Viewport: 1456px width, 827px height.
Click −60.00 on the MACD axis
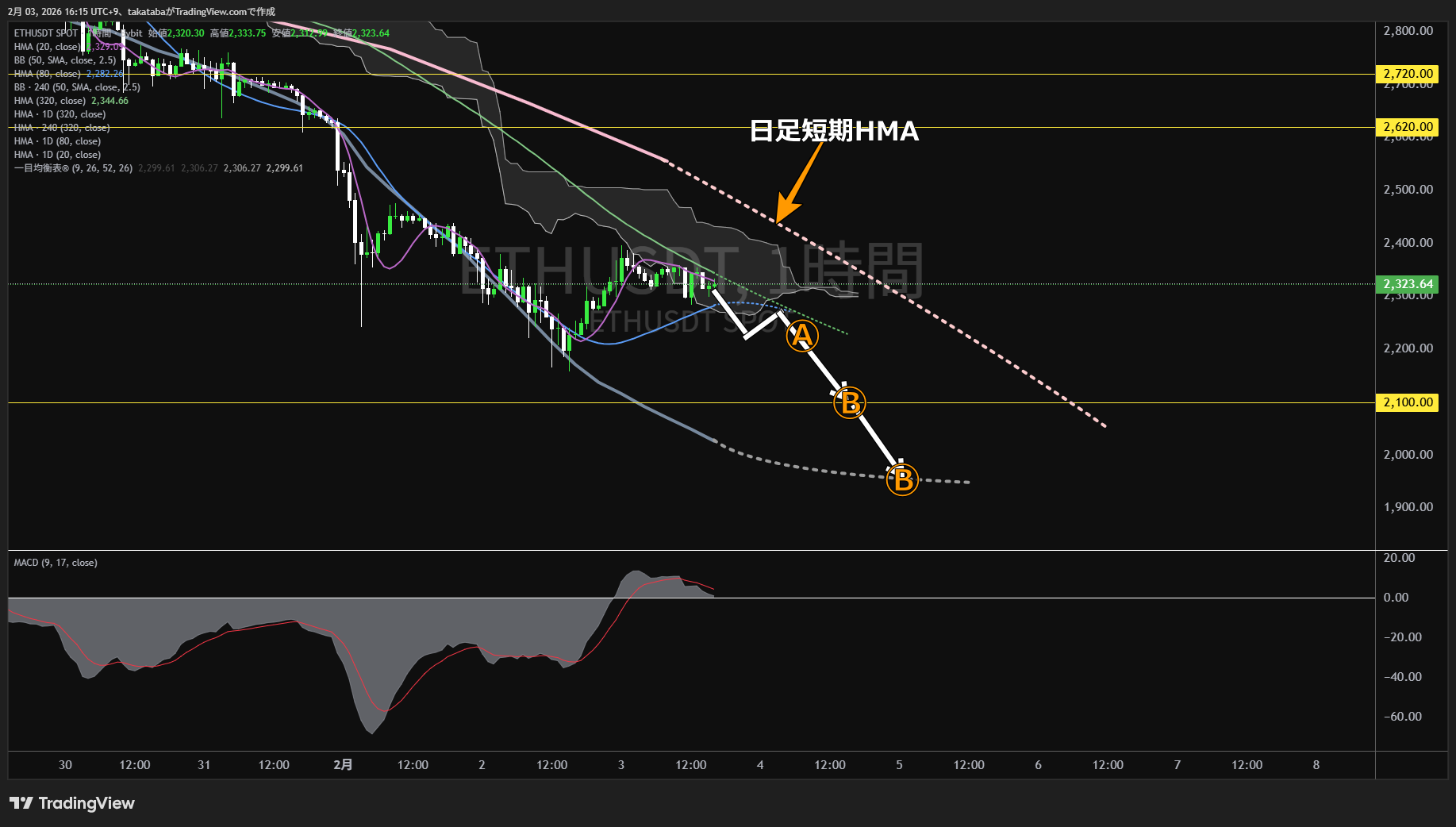pyautogui.click(x=1403, y=717)
